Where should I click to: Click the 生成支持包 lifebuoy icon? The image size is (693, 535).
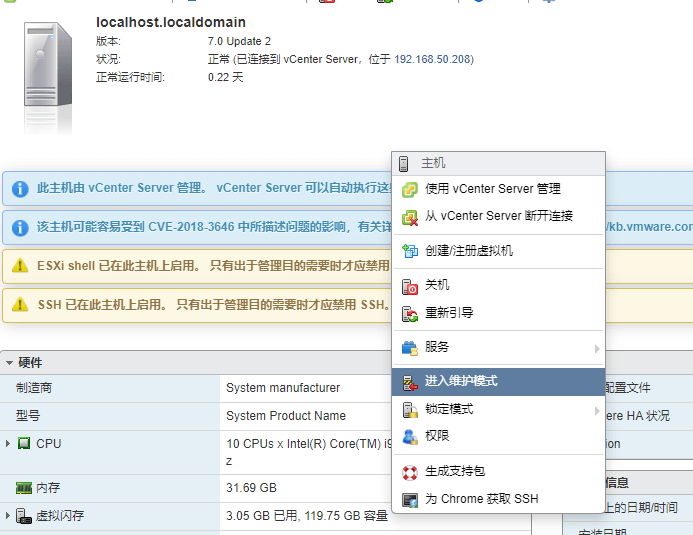[409, 472]
